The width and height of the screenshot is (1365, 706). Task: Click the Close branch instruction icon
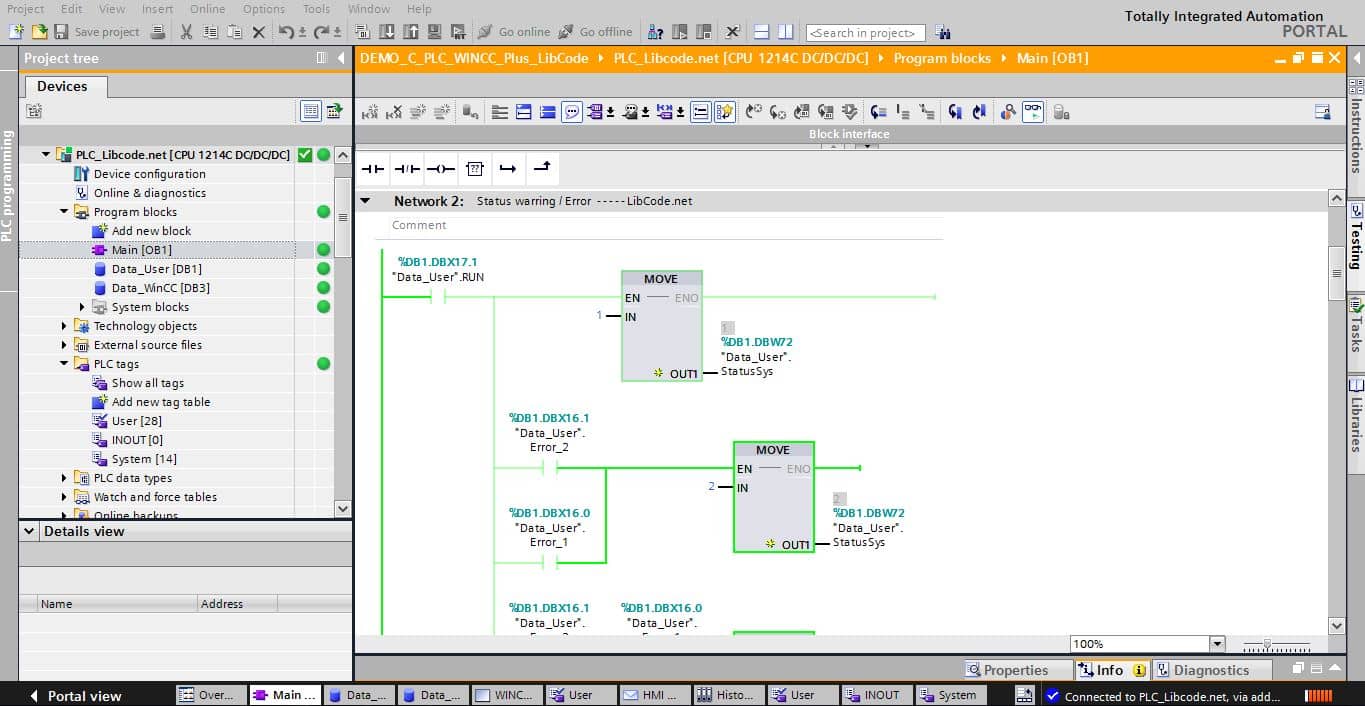[541, 169]
